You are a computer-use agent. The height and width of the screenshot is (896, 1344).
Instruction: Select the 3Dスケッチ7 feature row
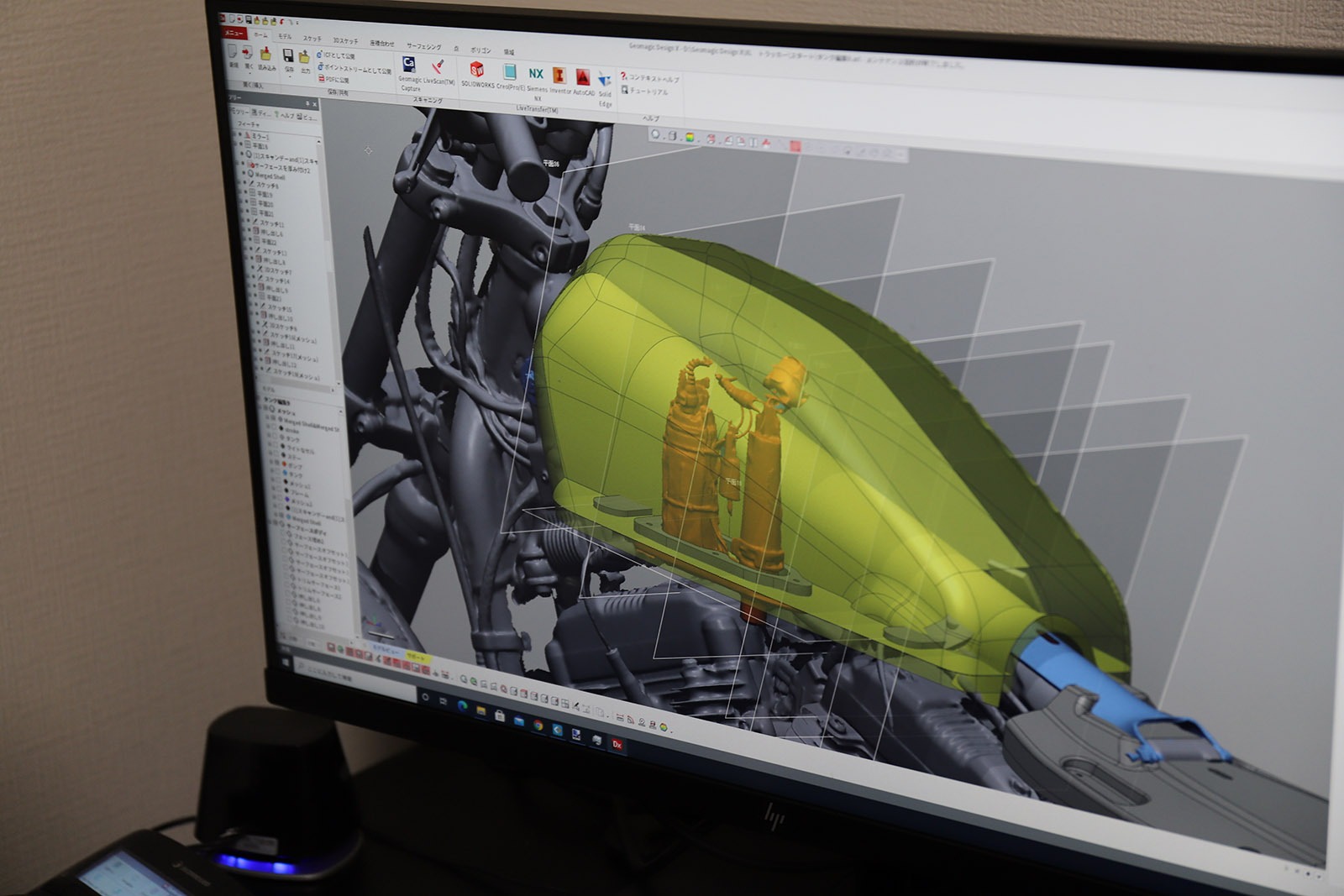coord(273,272)
